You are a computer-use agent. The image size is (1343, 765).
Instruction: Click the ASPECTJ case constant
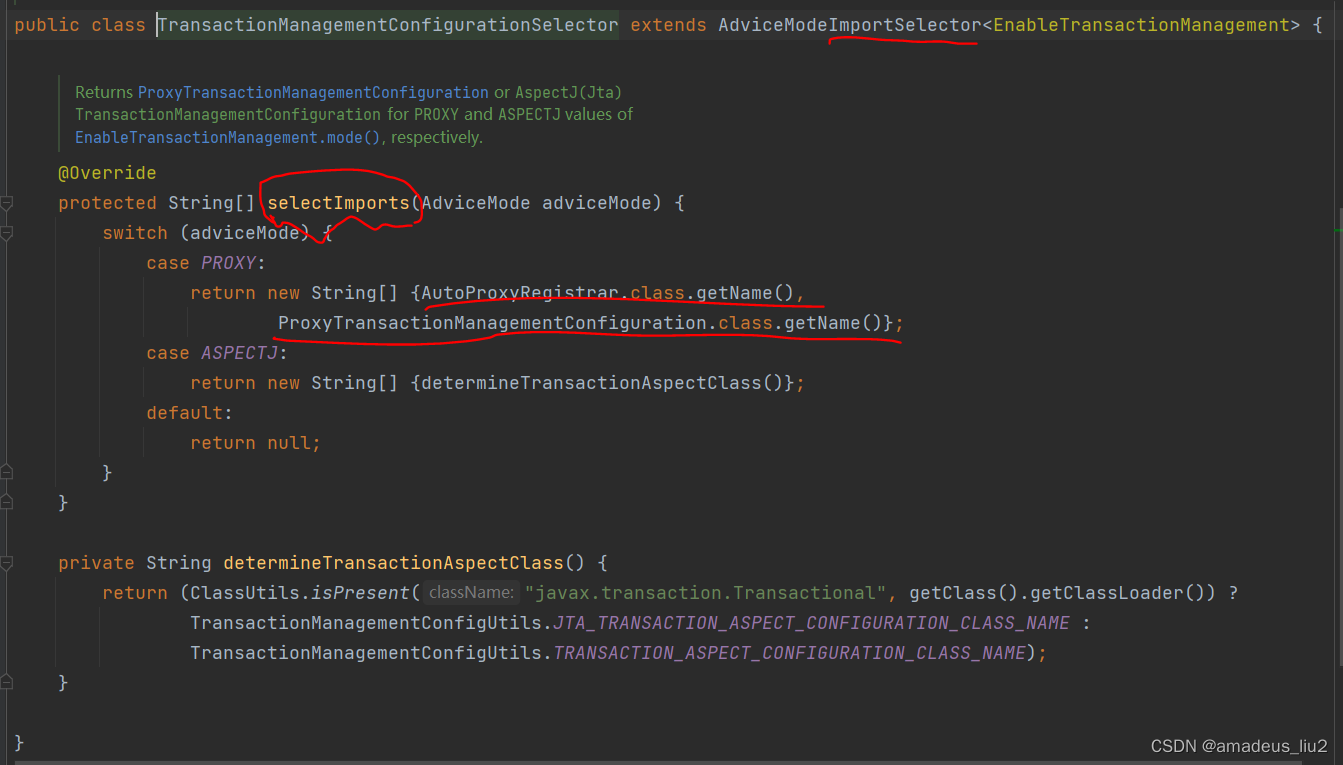[x=240, y=353]
